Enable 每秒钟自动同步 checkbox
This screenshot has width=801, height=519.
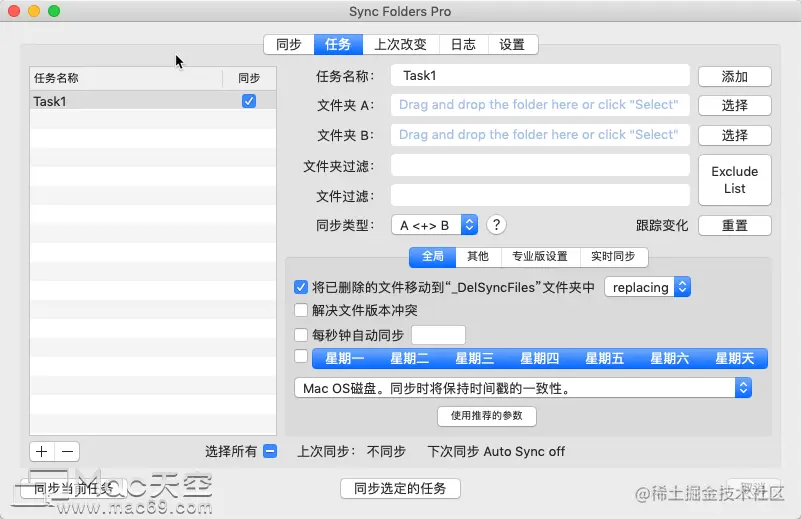coord(301,335)
